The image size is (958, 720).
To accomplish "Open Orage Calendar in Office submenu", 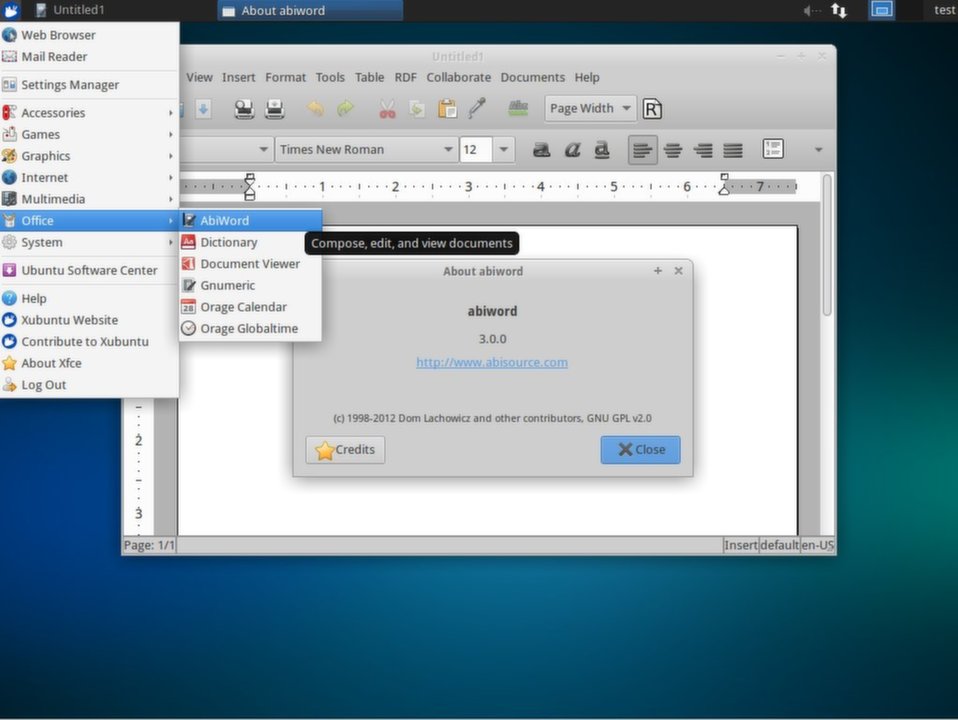I will (x=250, y=307).
